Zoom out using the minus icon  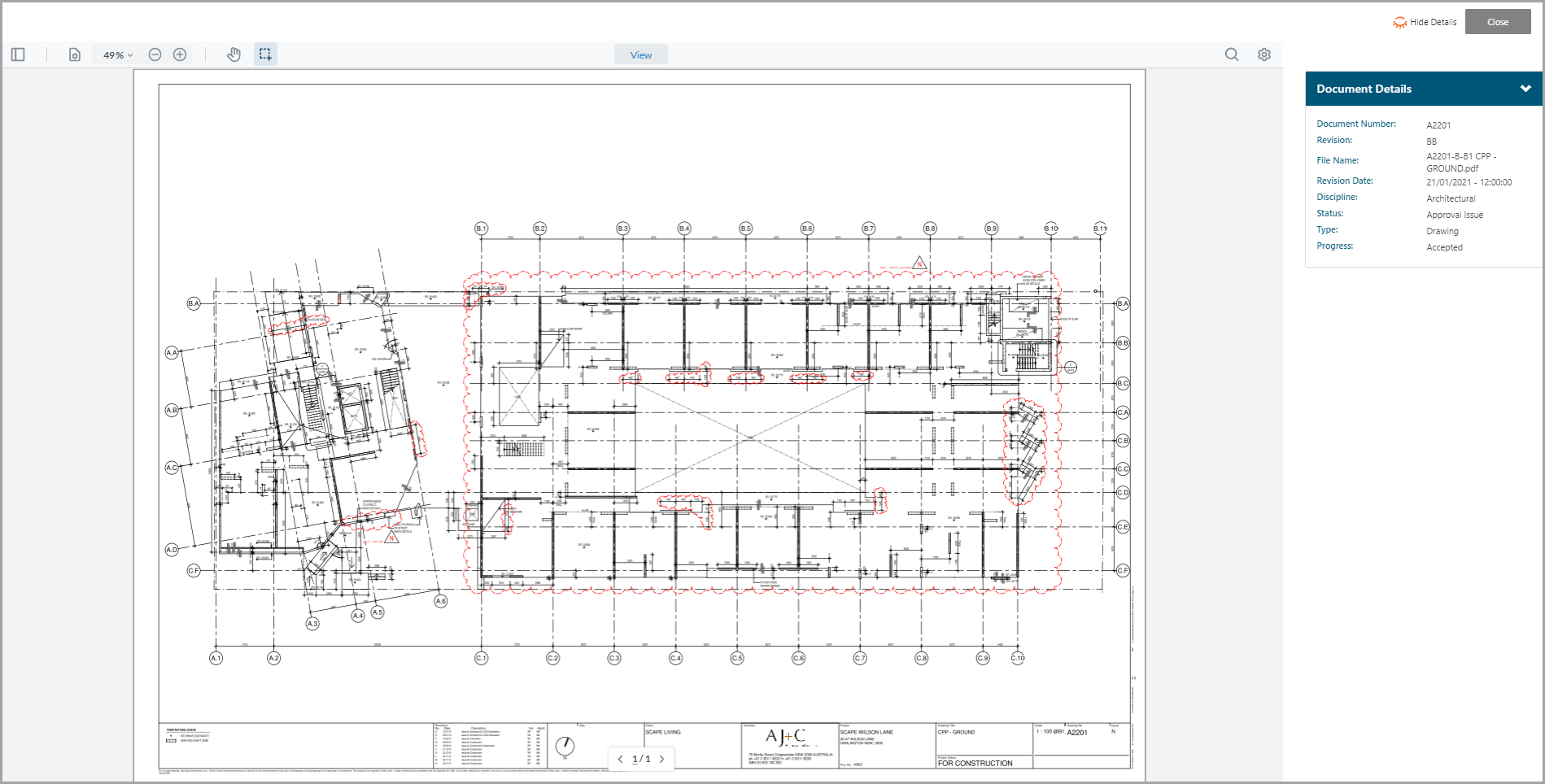155,54
